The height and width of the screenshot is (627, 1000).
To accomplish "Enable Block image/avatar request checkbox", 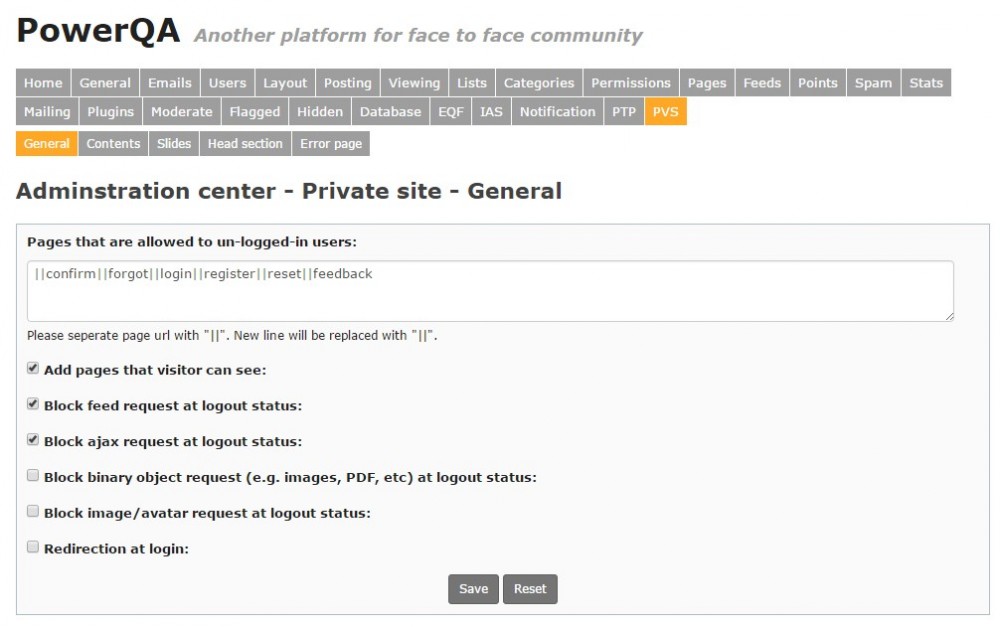I will [x=33, y=512].
